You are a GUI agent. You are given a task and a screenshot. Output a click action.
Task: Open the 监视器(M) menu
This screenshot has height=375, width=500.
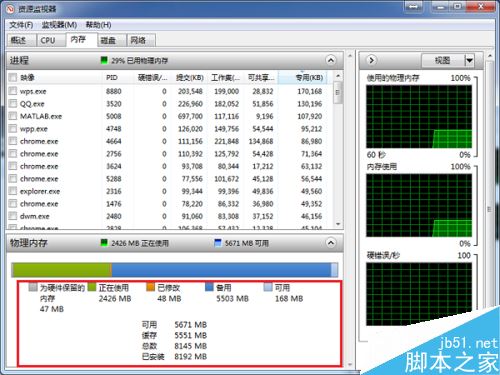(59, 25)
